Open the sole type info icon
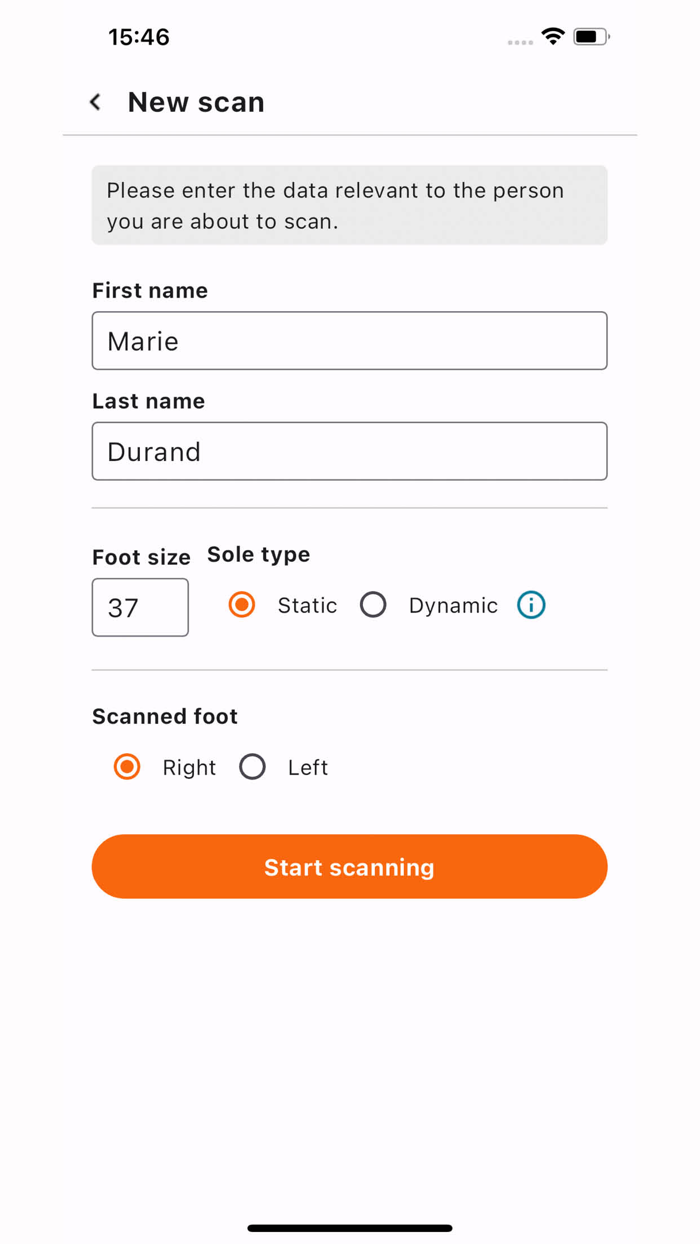700x1244 pixels. point(531,605)
